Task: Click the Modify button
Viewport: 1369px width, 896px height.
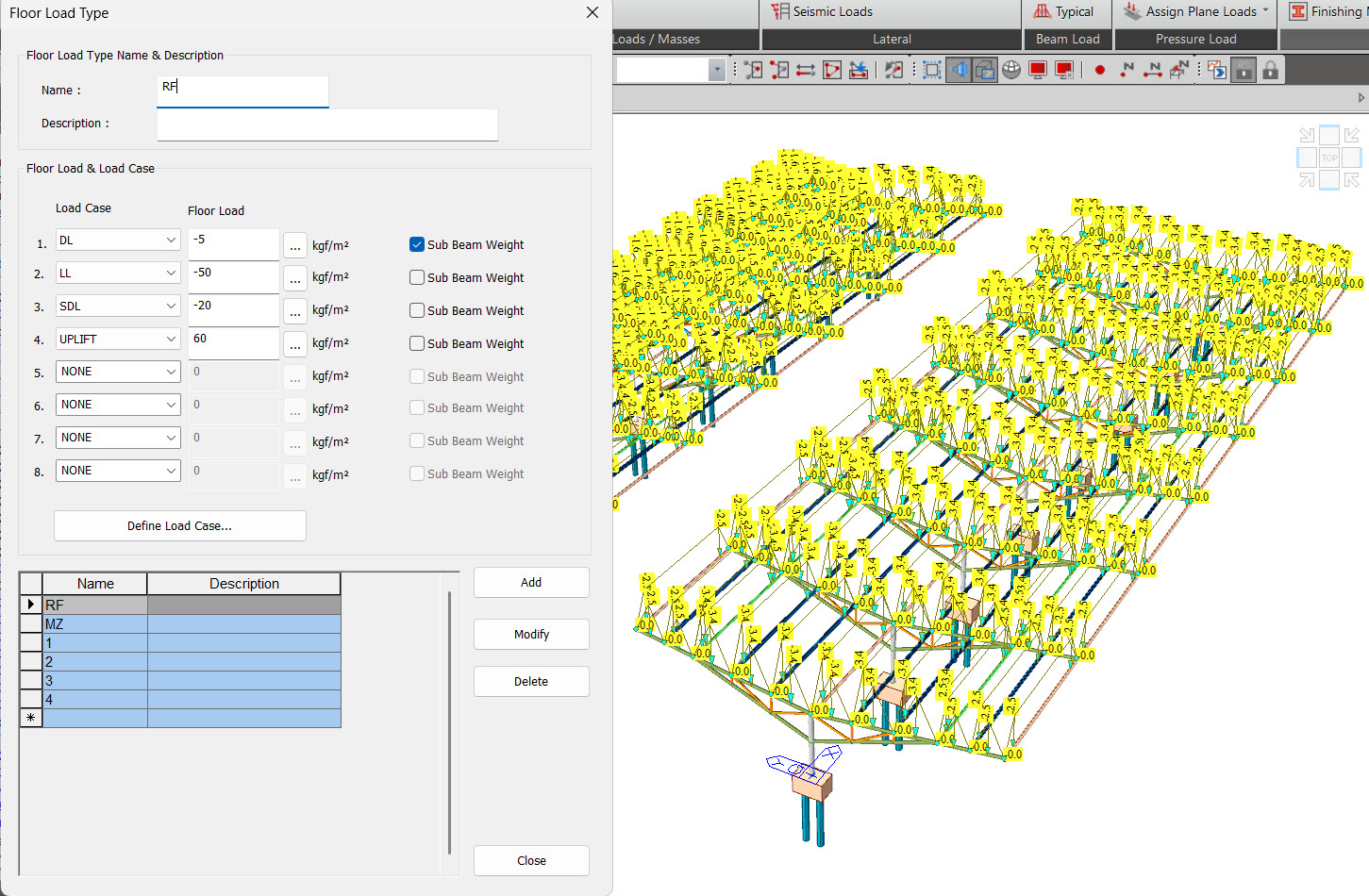Action: coord(531,634)
